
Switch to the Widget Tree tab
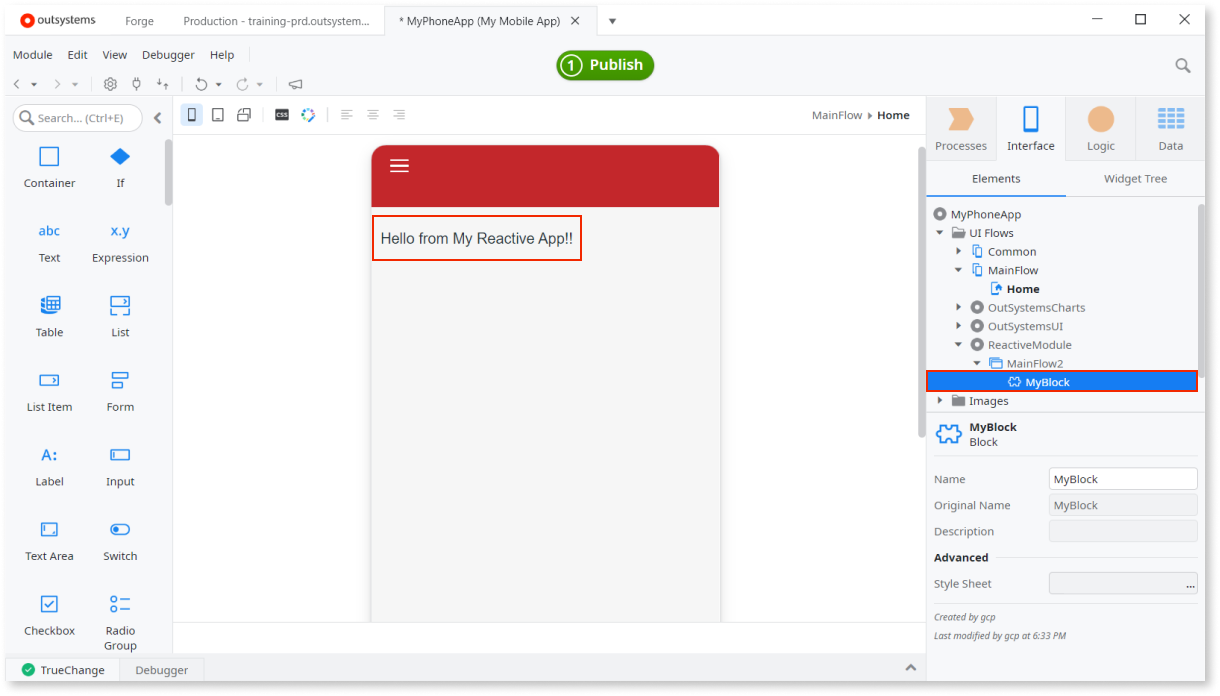1135,178
